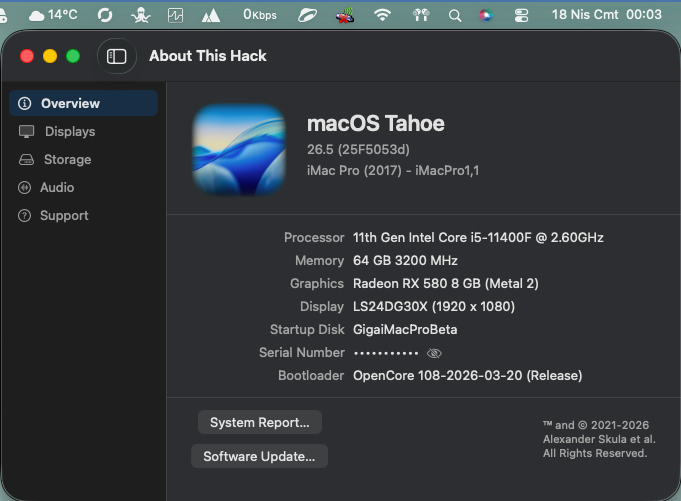This screenshot has height=501, width=681.
Task: Close the window with the red button
Action: coord(27,56)
